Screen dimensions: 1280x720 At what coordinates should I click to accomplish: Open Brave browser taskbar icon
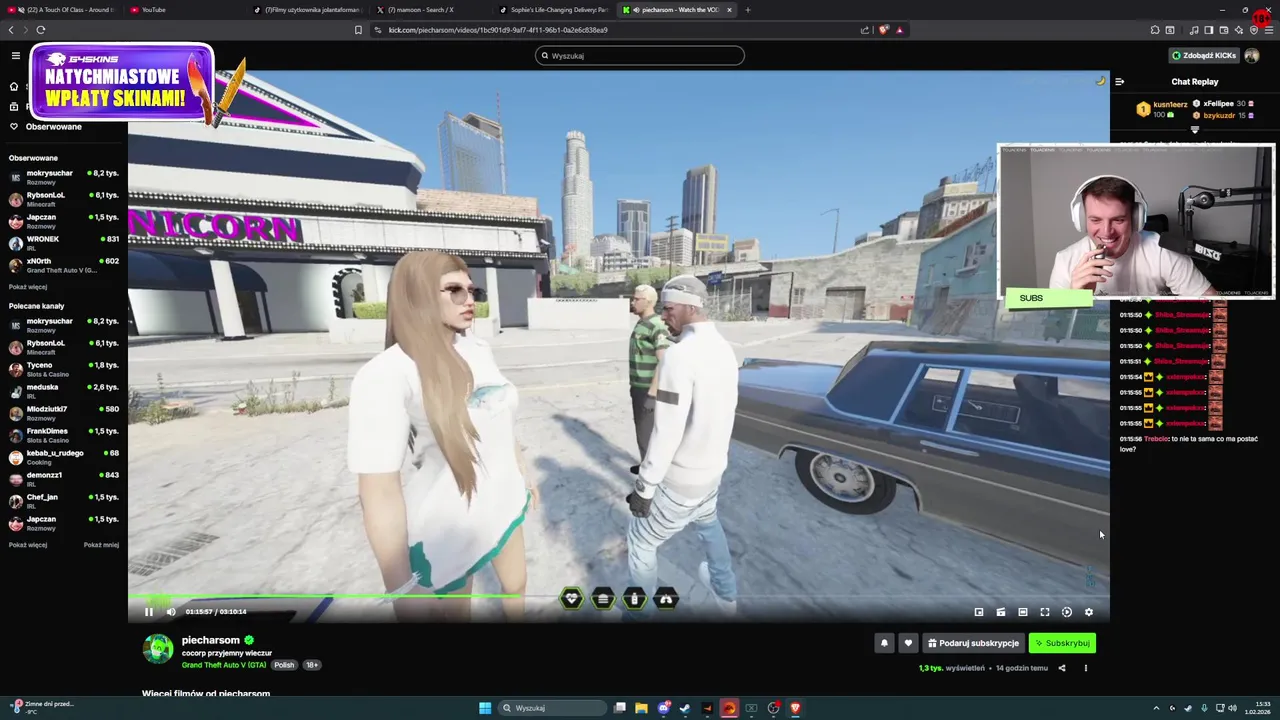point(795,708)
